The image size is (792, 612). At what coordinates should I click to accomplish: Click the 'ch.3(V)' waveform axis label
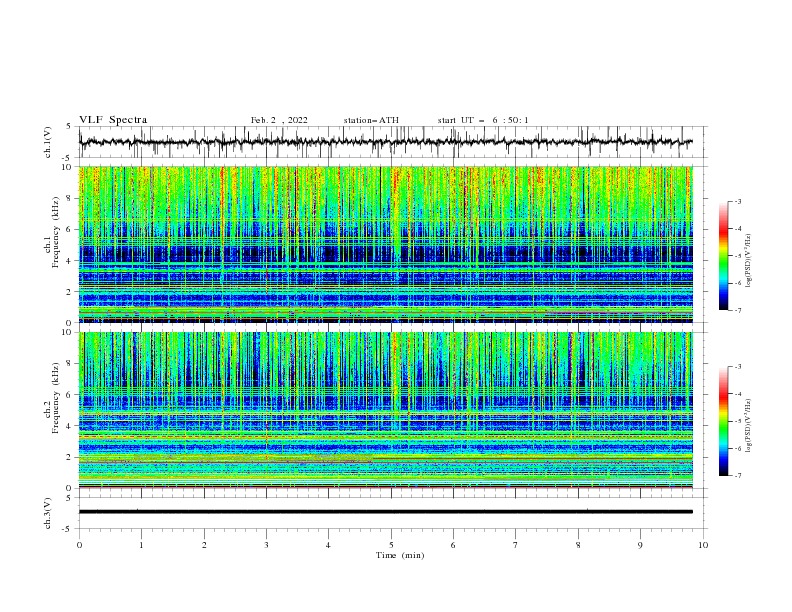pos(48,513)
